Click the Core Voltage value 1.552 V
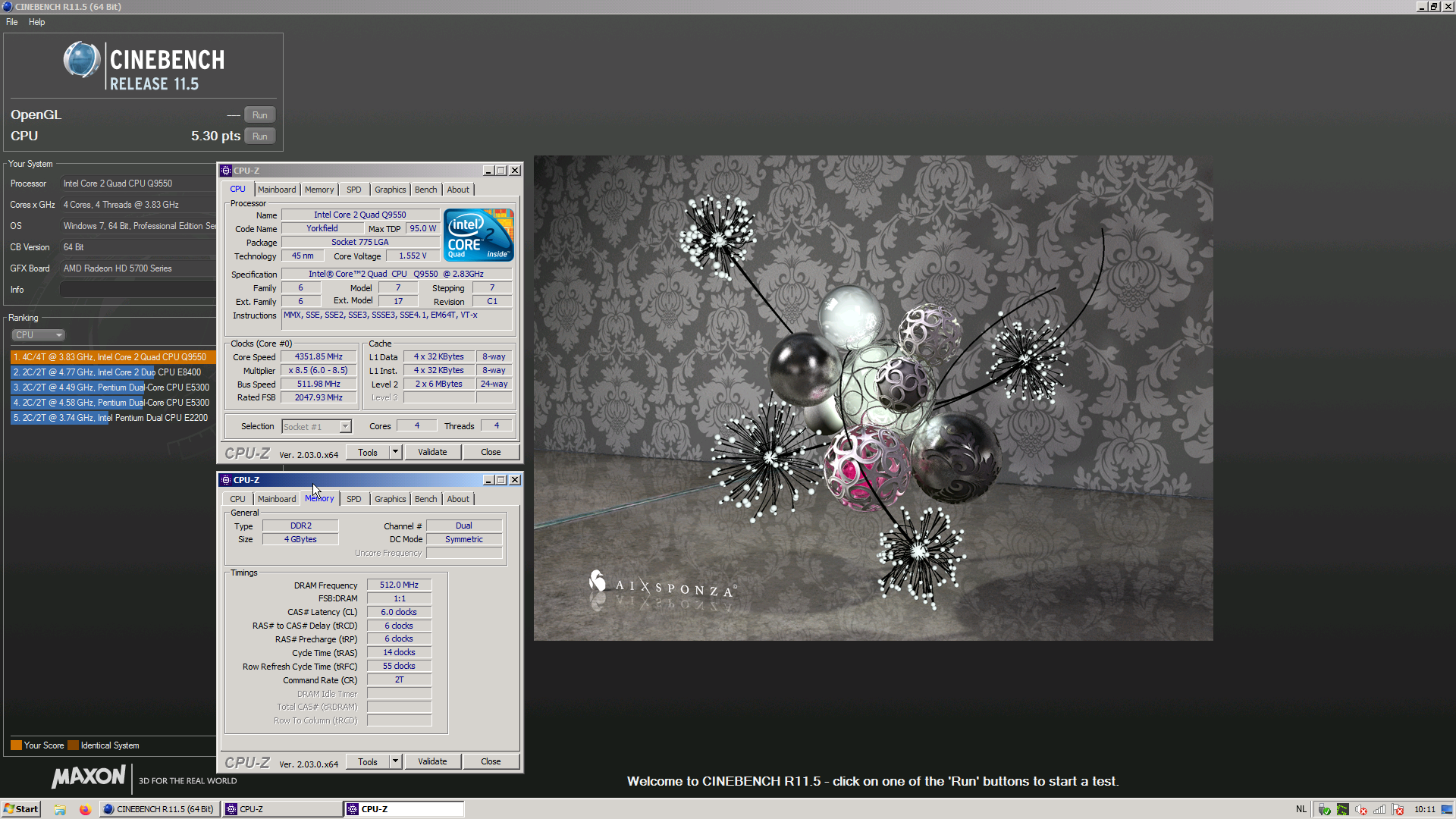The image size is (1456, 819). tap(413, 256)
